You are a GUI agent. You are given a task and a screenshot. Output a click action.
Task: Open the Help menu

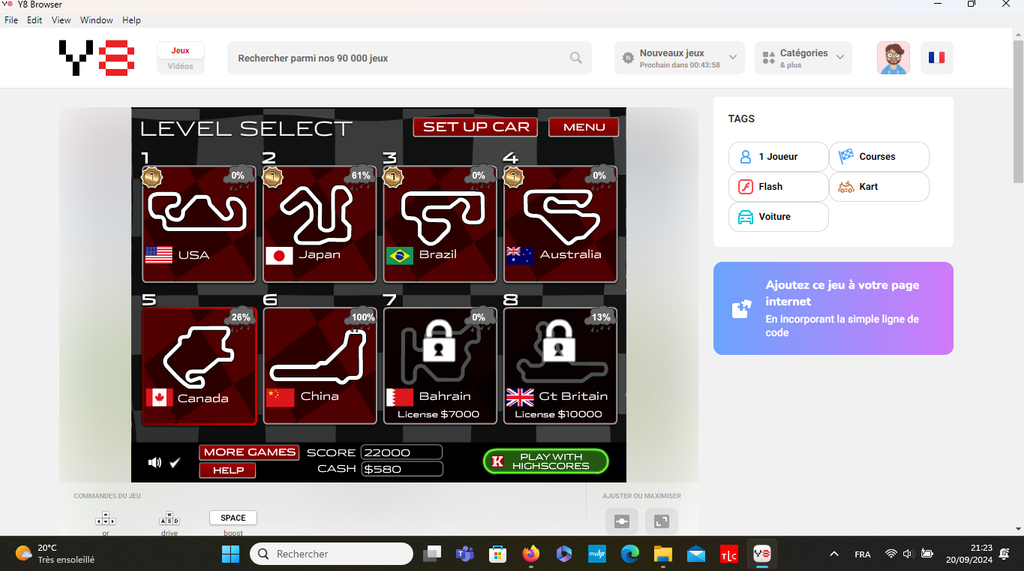(x=131, y=20)
